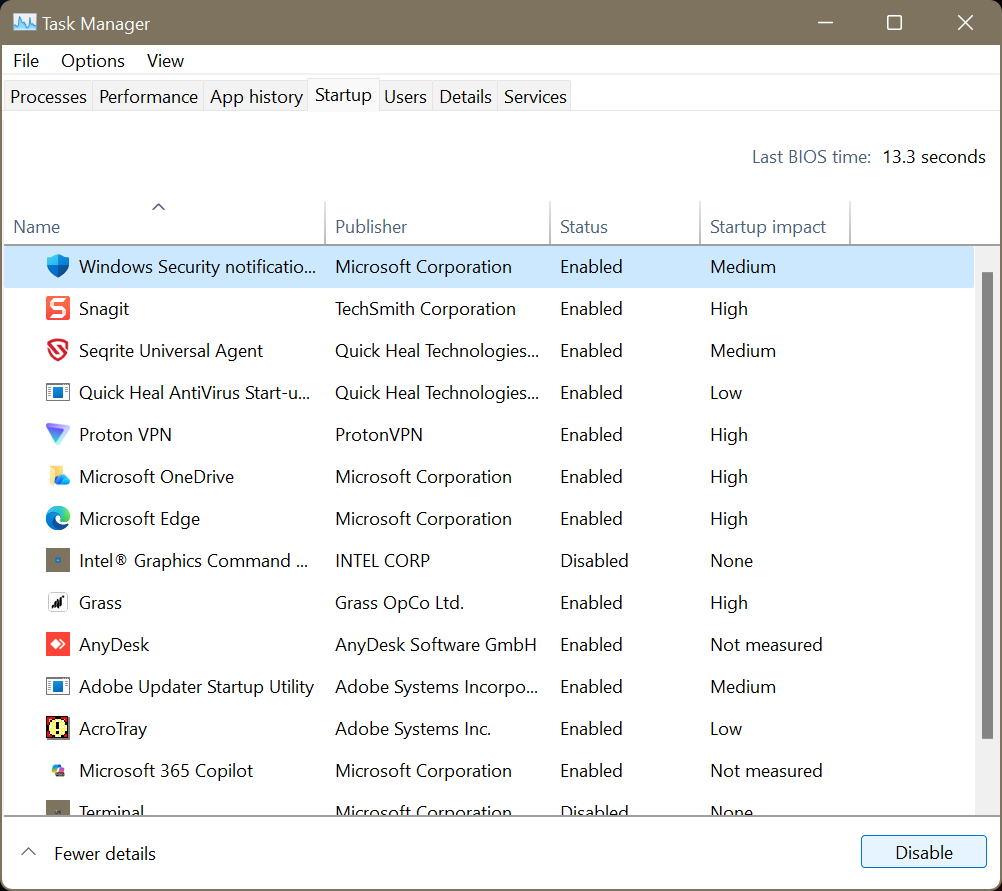Image resolution: width=1002 pixels, height=891 pixels.
Task: Click the vertical scrollbar thumb
Action: click(x=987, y=505)
